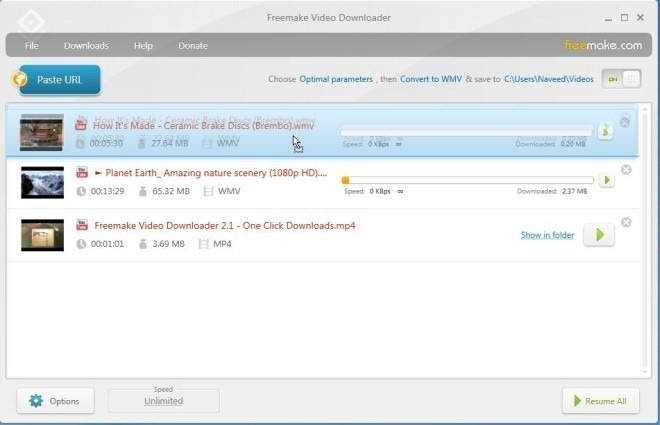Click YouTube icon of Freemake Downloader row
The width and height of the screenshot is (660, 425).
pos(82,225)
